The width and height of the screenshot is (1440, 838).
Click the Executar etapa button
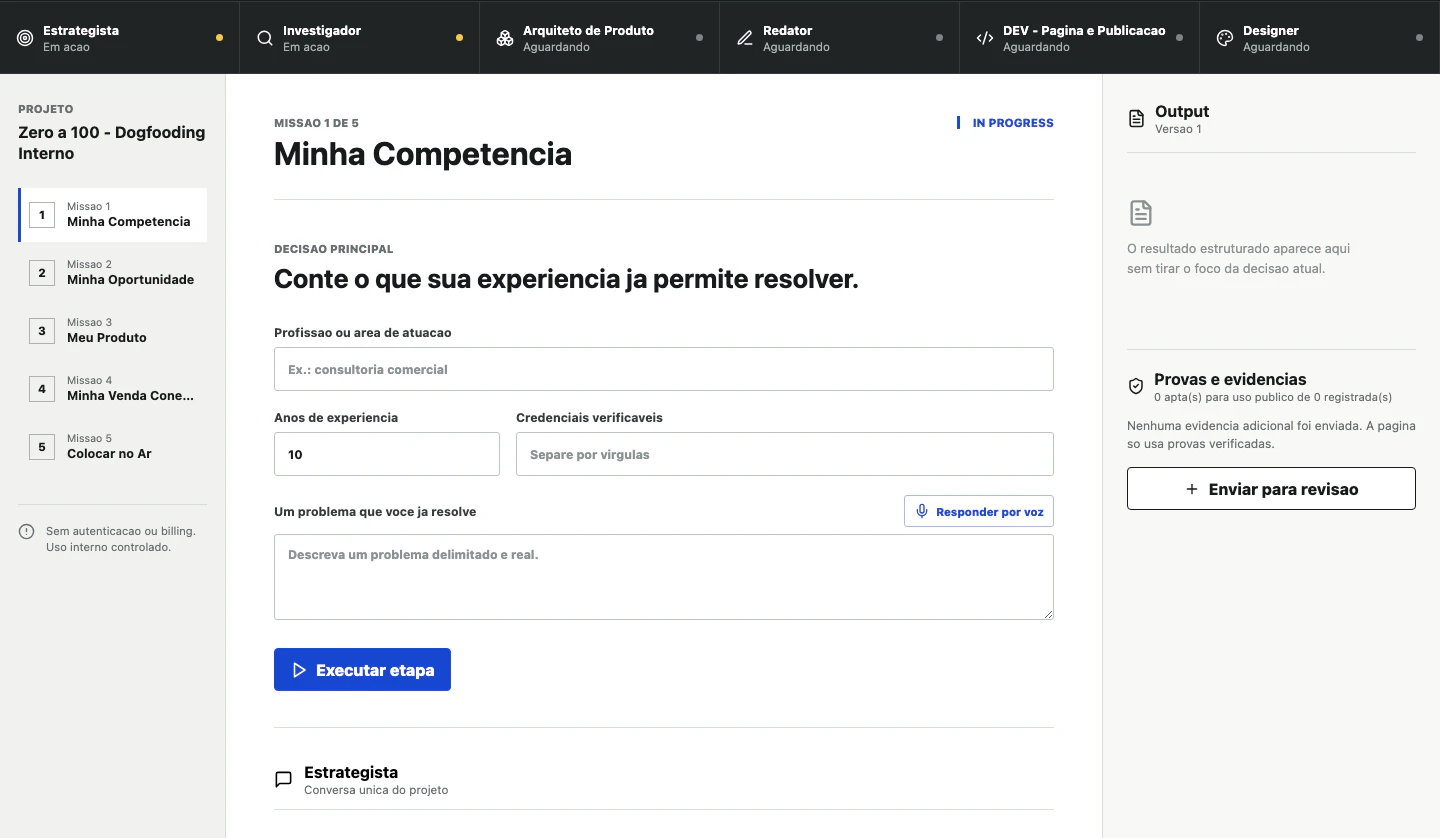(x=362, y=670)
